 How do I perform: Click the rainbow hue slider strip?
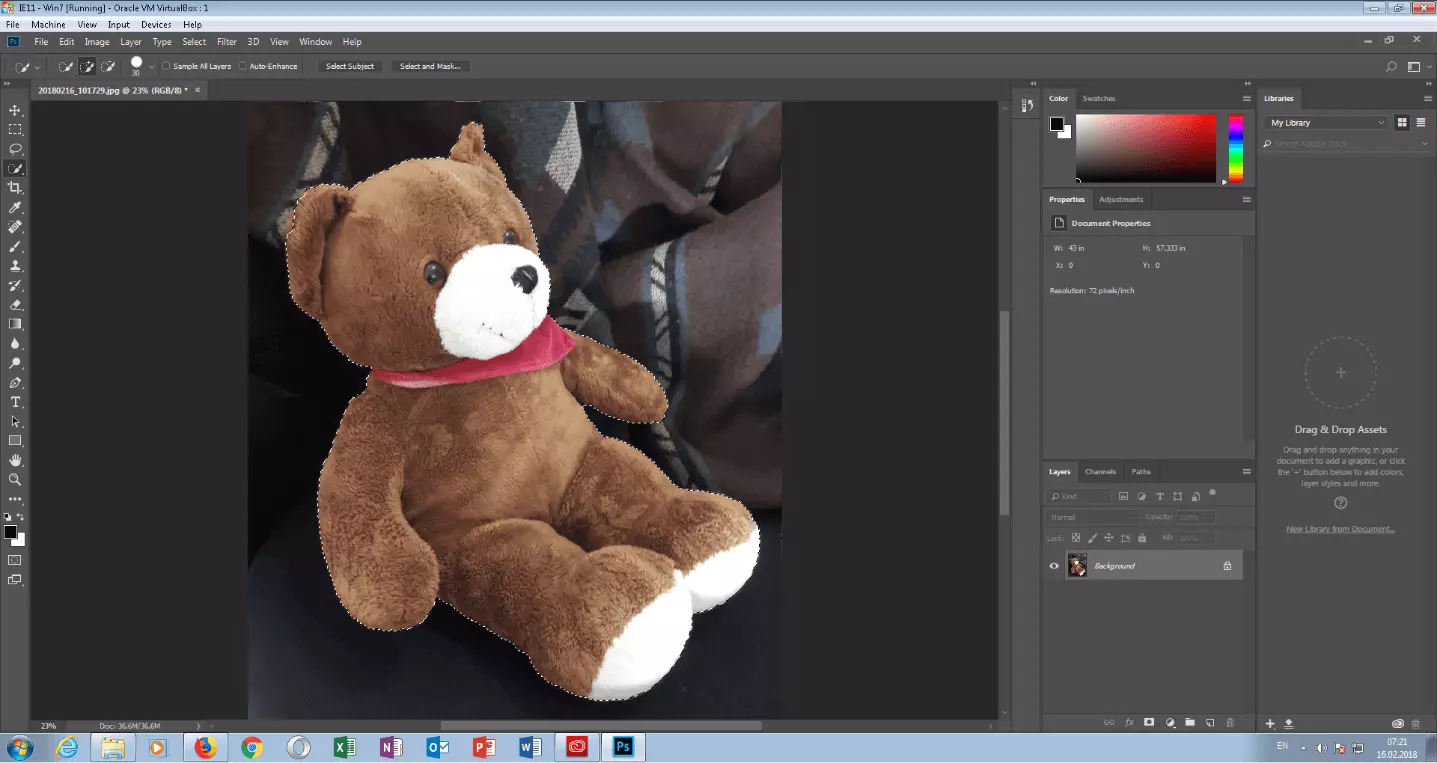point(1236,148)
